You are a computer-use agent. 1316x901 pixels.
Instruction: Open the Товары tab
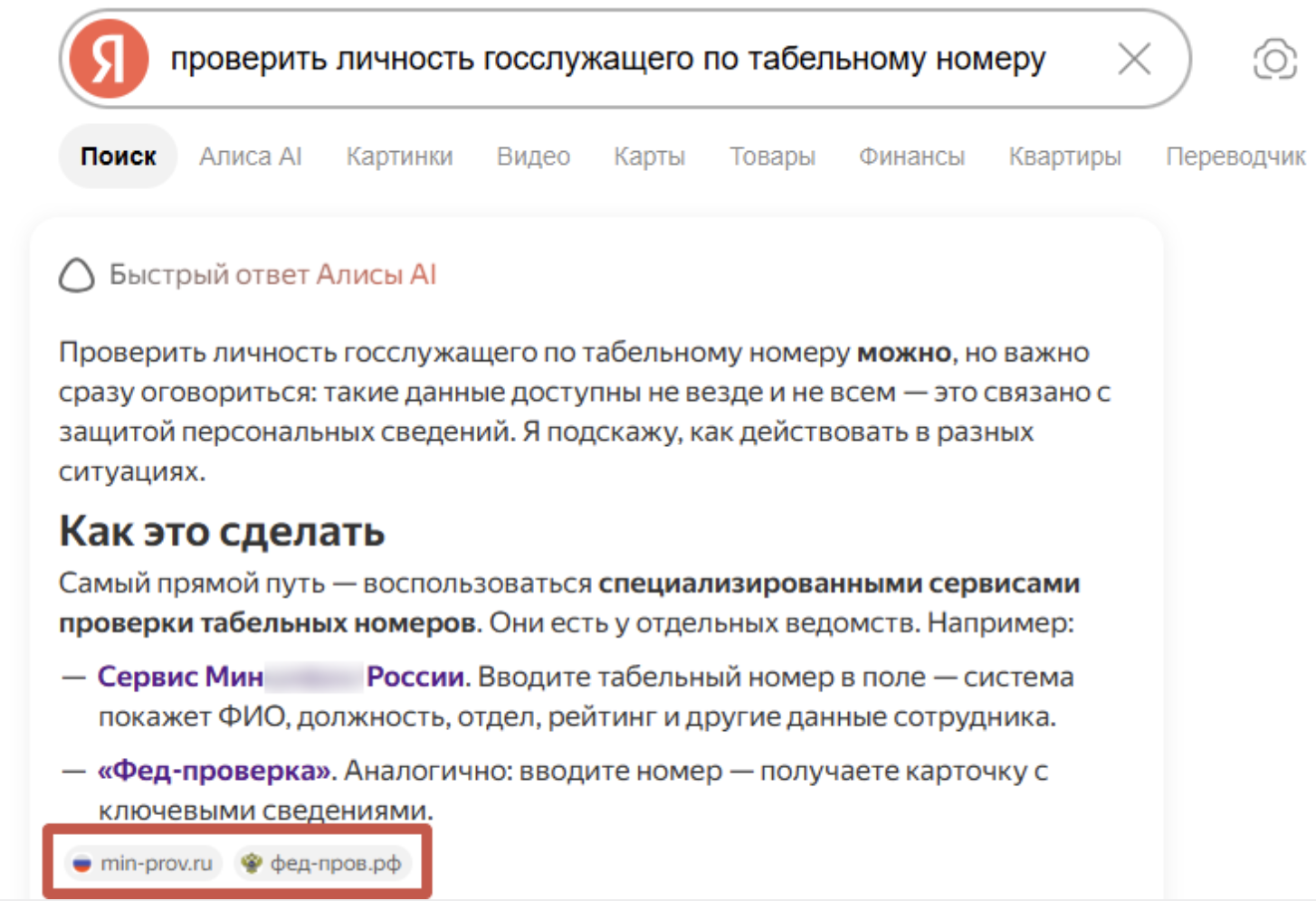point(772,156)
